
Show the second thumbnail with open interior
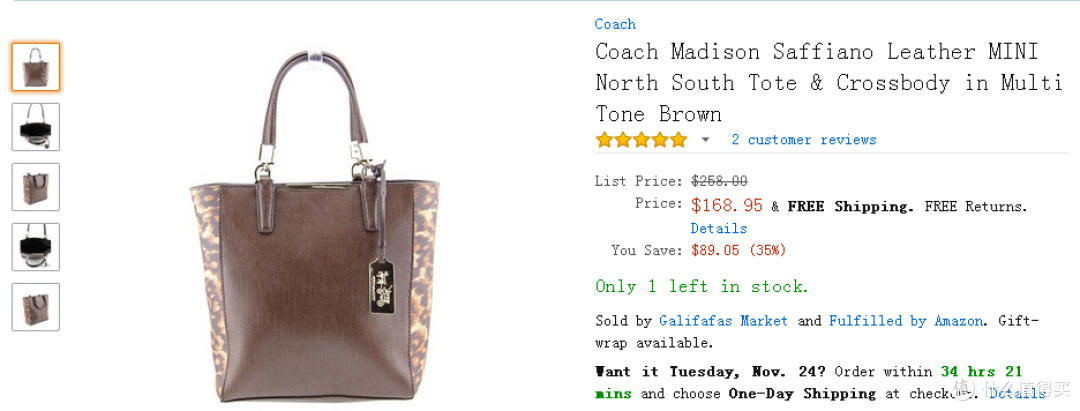point(36,127)
